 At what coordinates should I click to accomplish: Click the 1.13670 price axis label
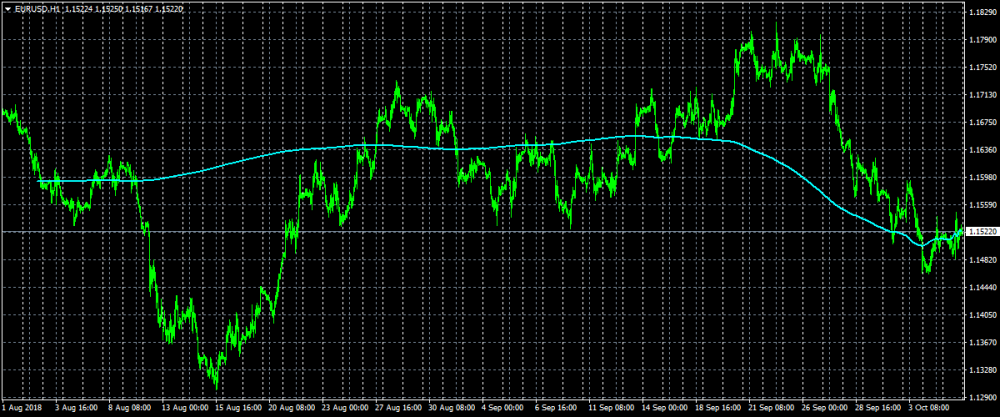coord(982,342)
